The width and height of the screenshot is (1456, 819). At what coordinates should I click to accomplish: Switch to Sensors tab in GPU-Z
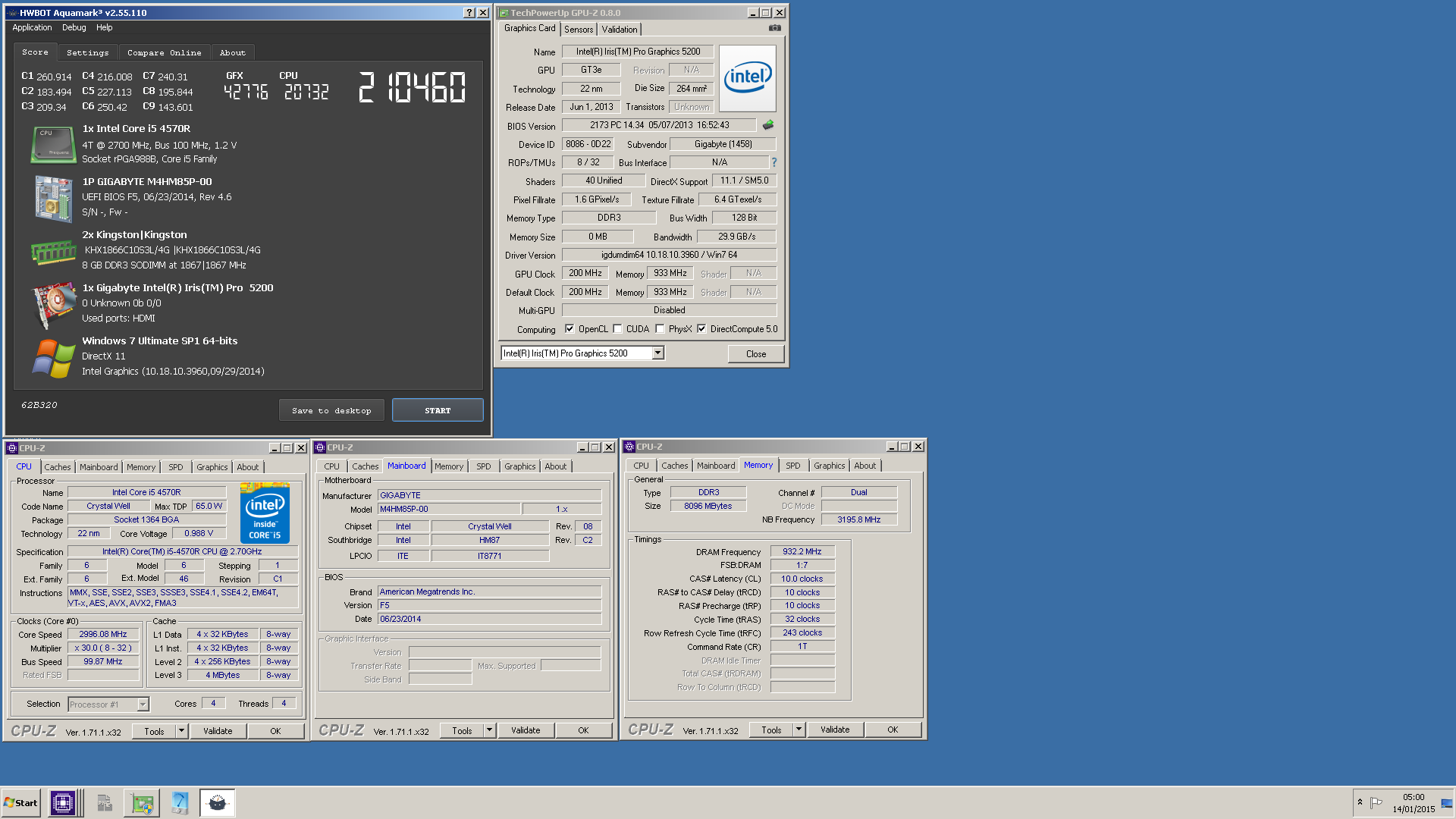[x=579, y=30]
